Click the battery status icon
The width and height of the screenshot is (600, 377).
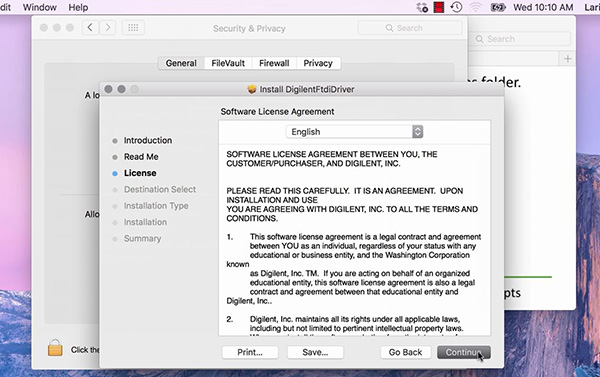click(498, 7)
